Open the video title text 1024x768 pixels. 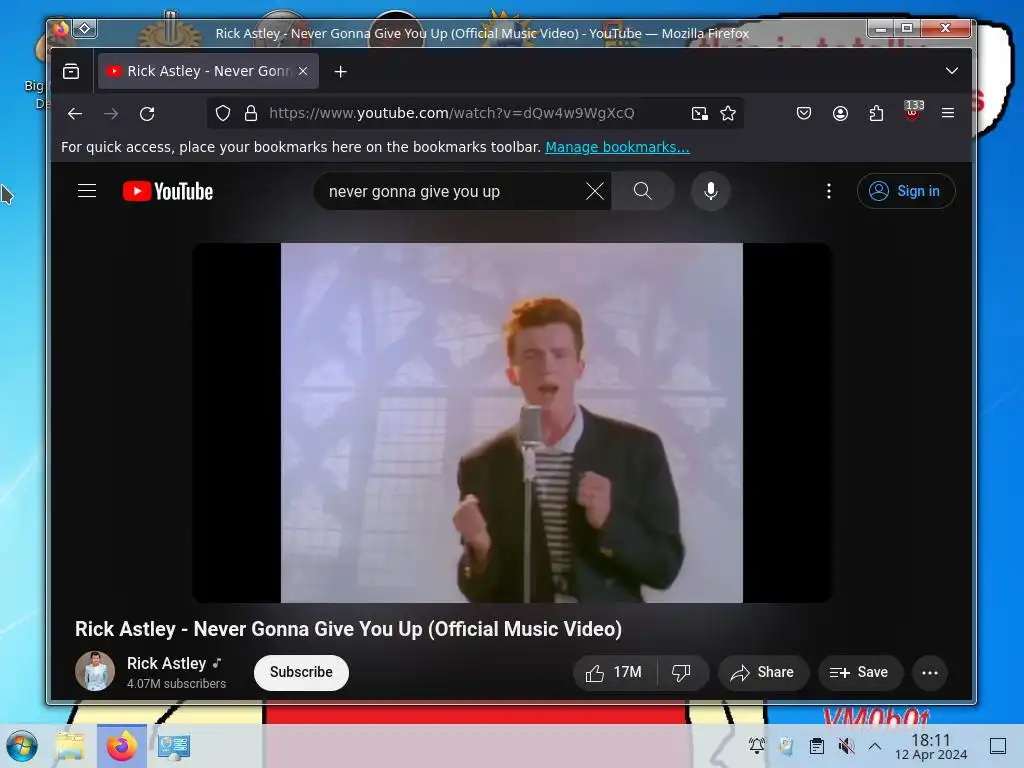tap(348, 629)
